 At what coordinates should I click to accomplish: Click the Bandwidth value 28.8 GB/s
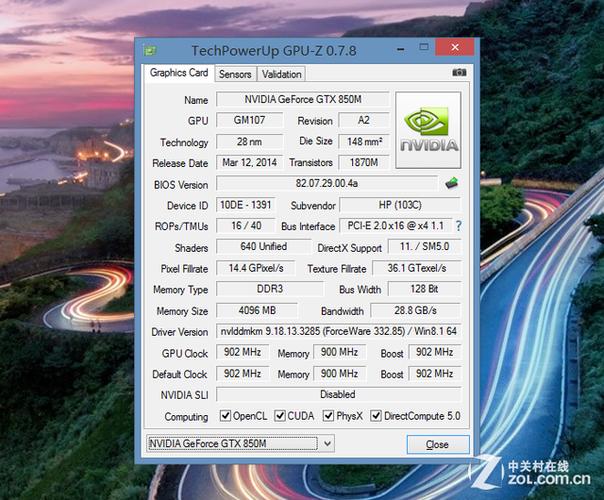[416, 310]
